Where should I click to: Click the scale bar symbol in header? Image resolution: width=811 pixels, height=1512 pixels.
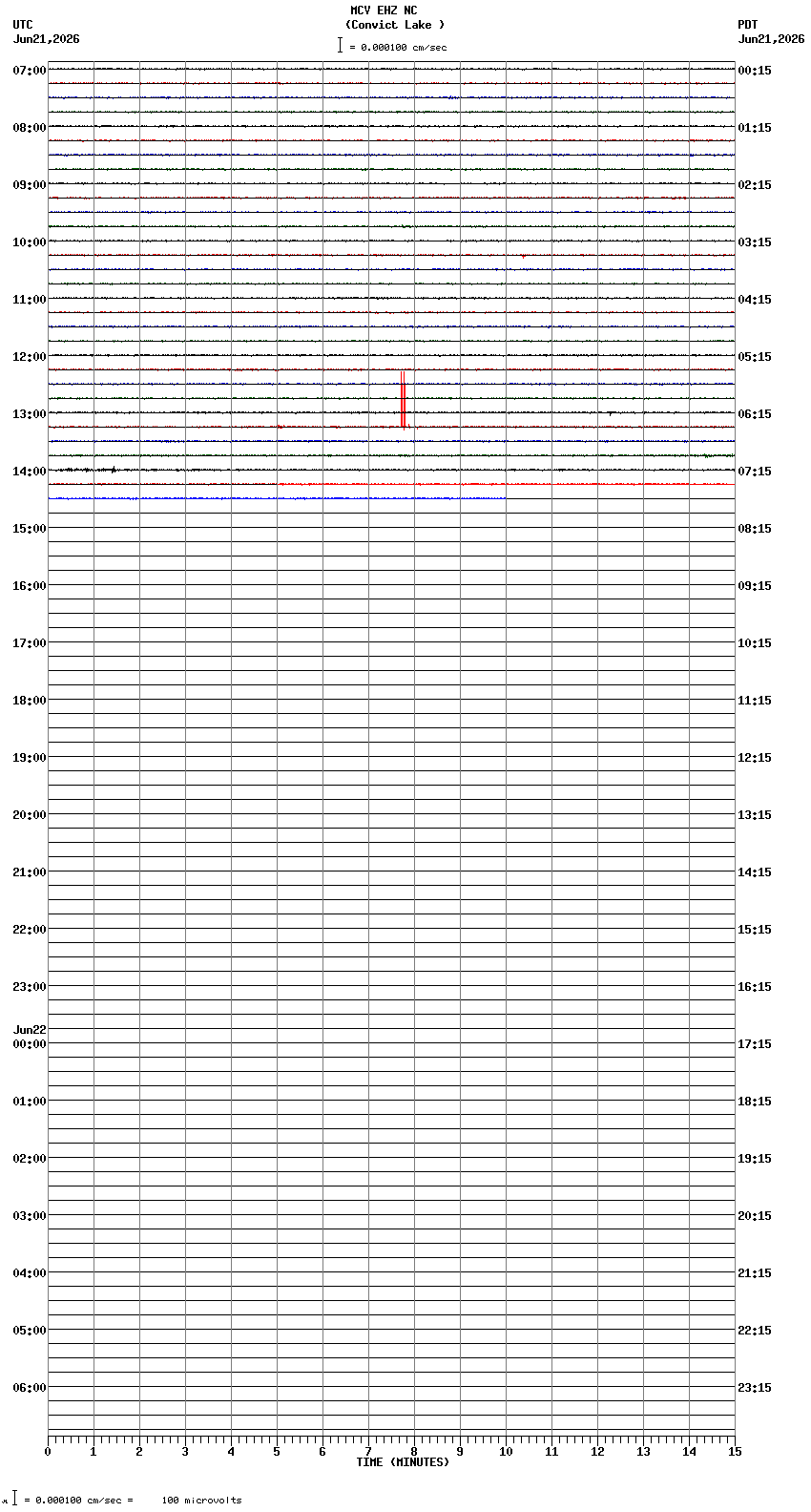(340, 45)
